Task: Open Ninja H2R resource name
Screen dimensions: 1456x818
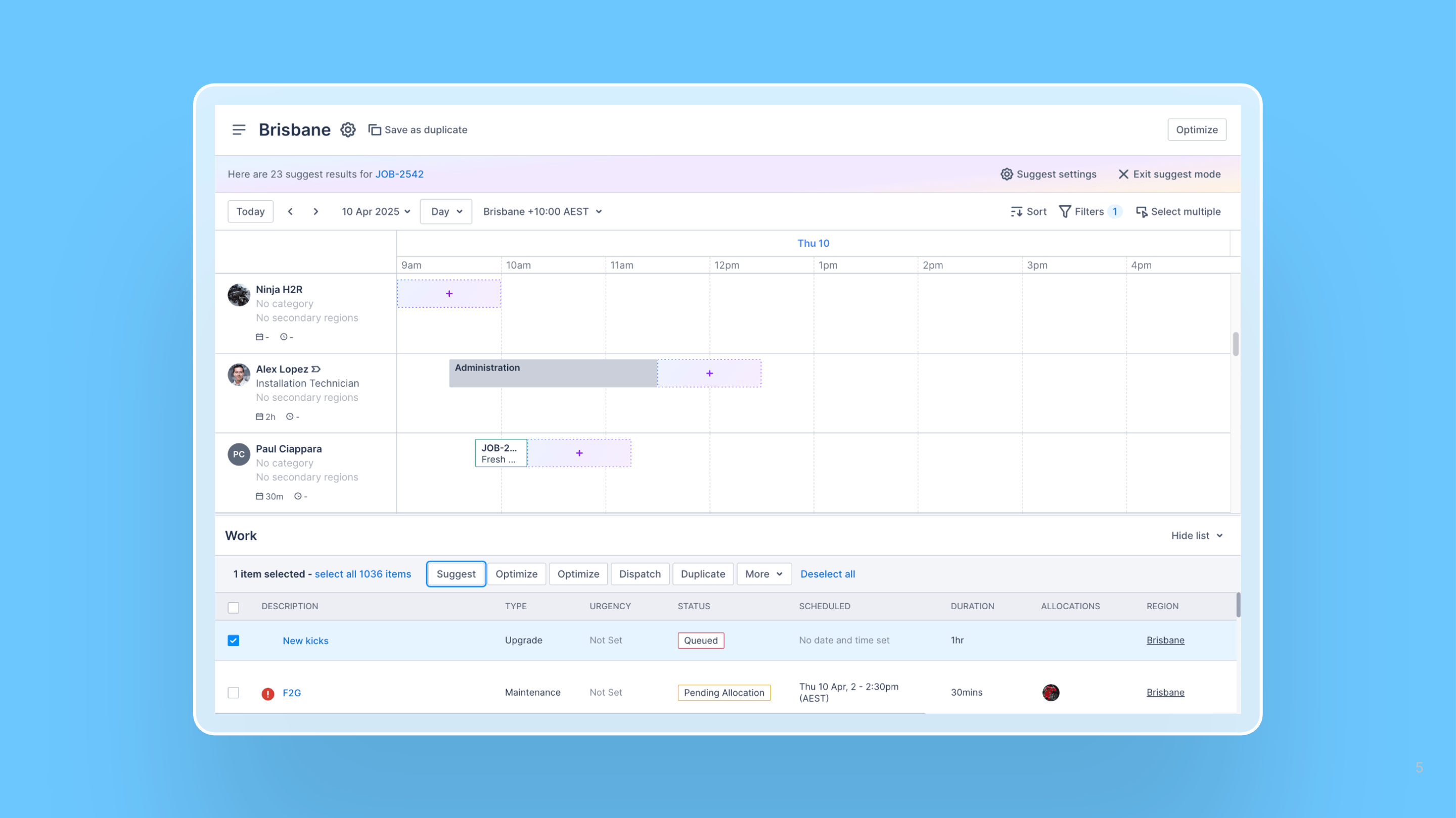Action: pos(279,290)
